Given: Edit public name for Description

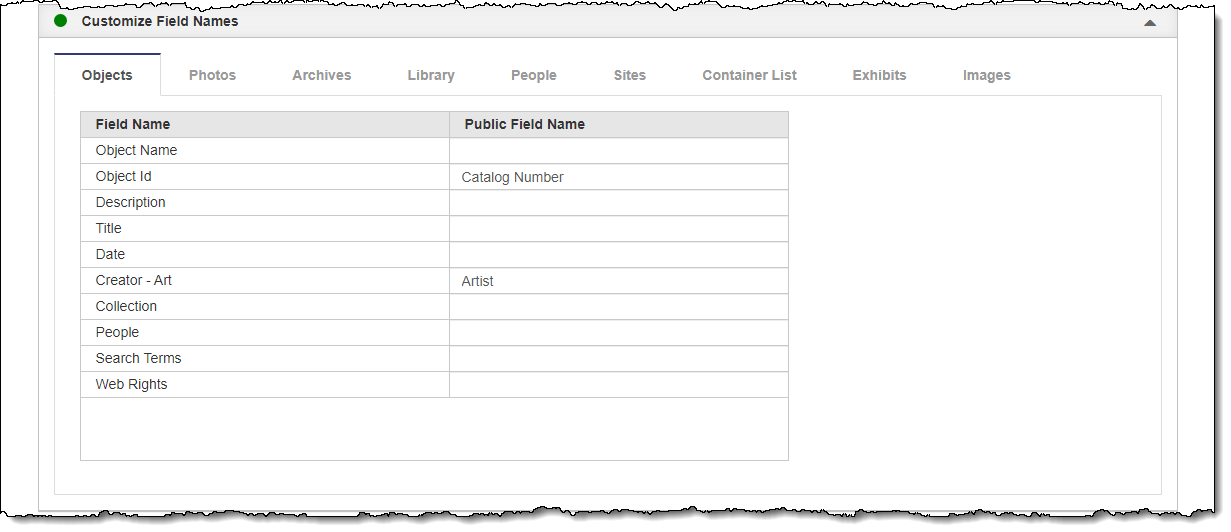Looking at the screenshot, I should coord(618,203).
